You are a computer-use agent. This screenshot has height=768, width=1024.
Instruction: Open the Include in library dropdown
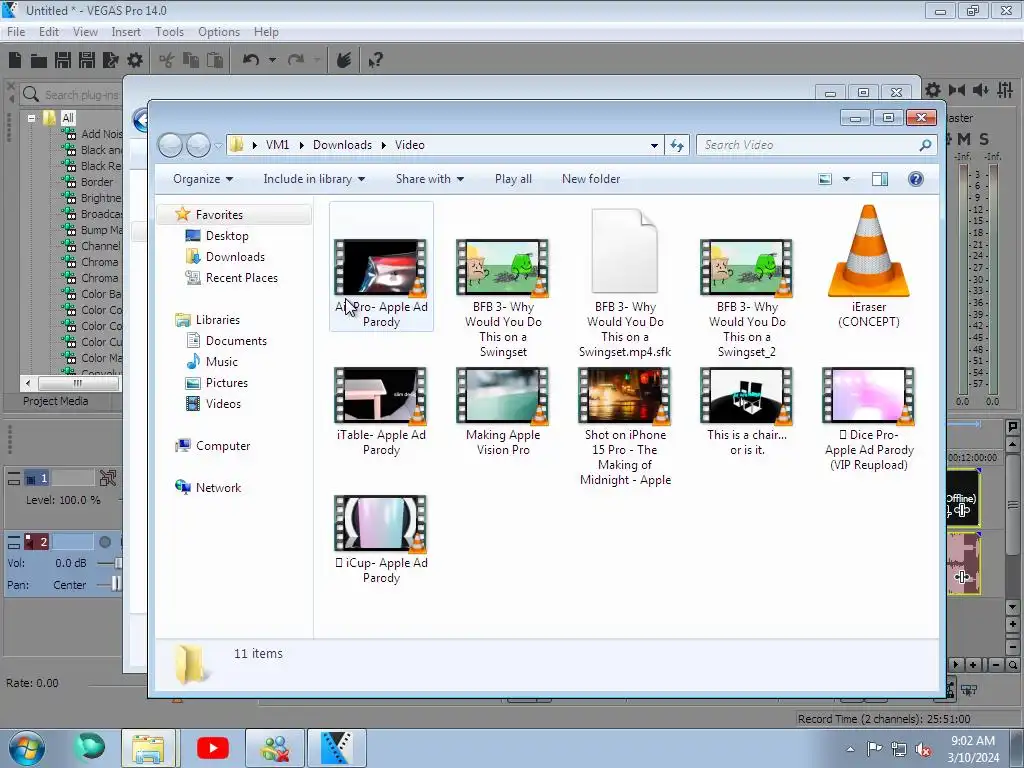(x=313, y=179)
